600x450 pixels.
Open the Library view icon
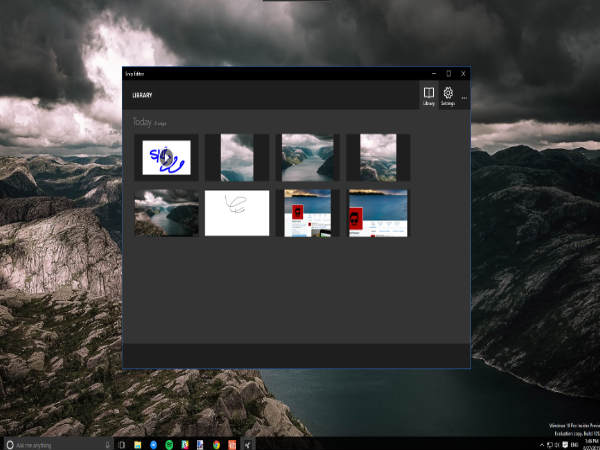point(429,95)
